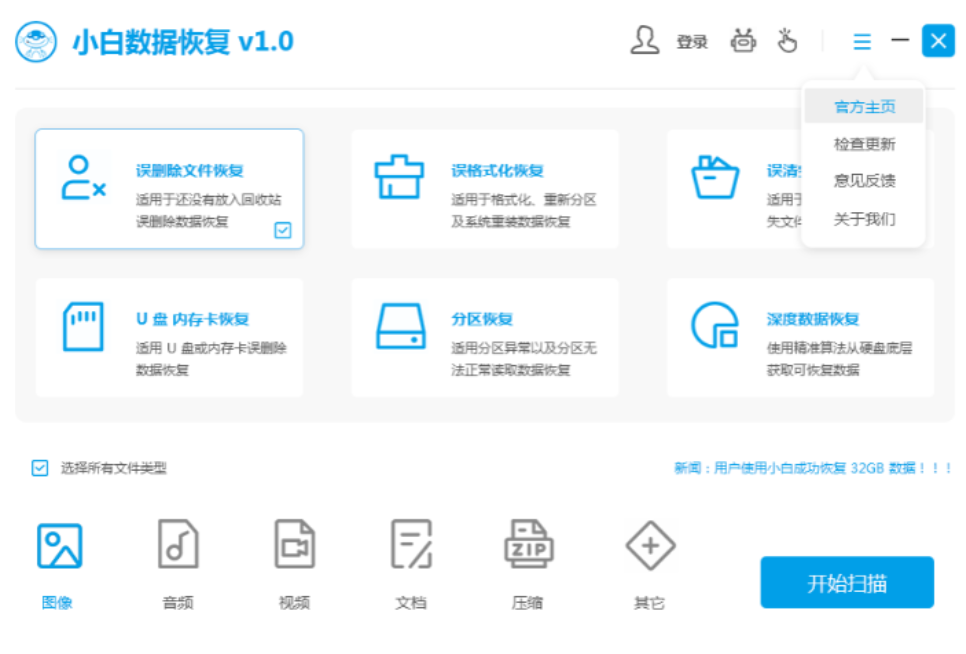Open the hamburger menu dropdown

click(860, 41)
